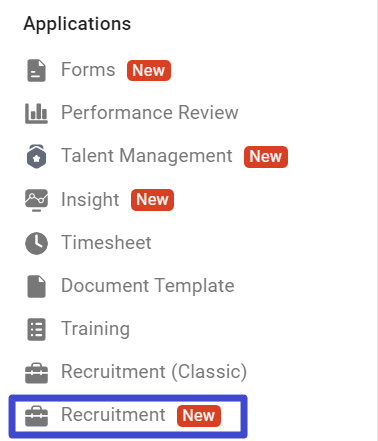
Task: Click the Forms document icon
Action: 36,70
